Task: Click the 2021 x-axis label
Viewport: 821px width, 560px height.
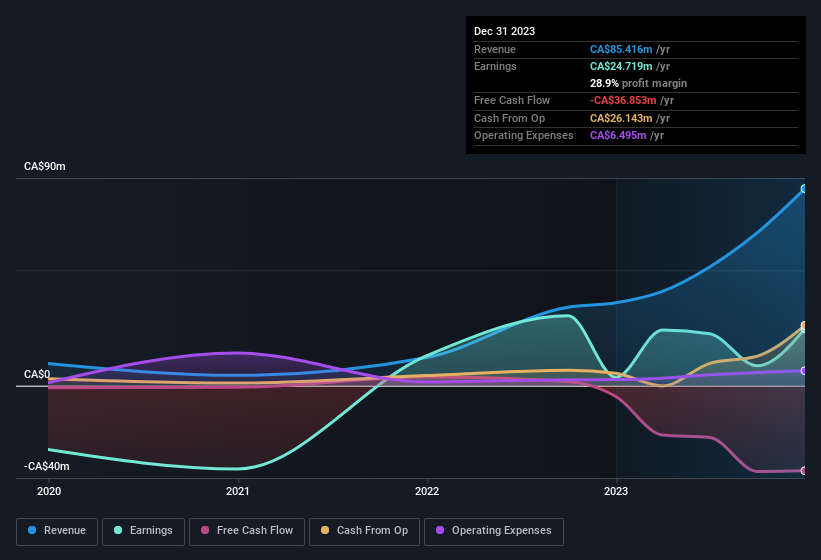Action: click(x=238, y=491)
